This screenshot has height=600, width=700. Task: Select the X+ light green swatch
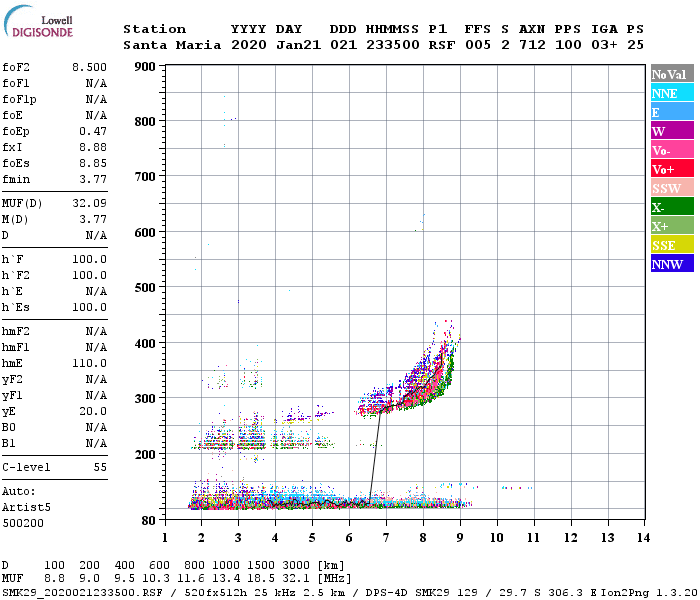672,226
